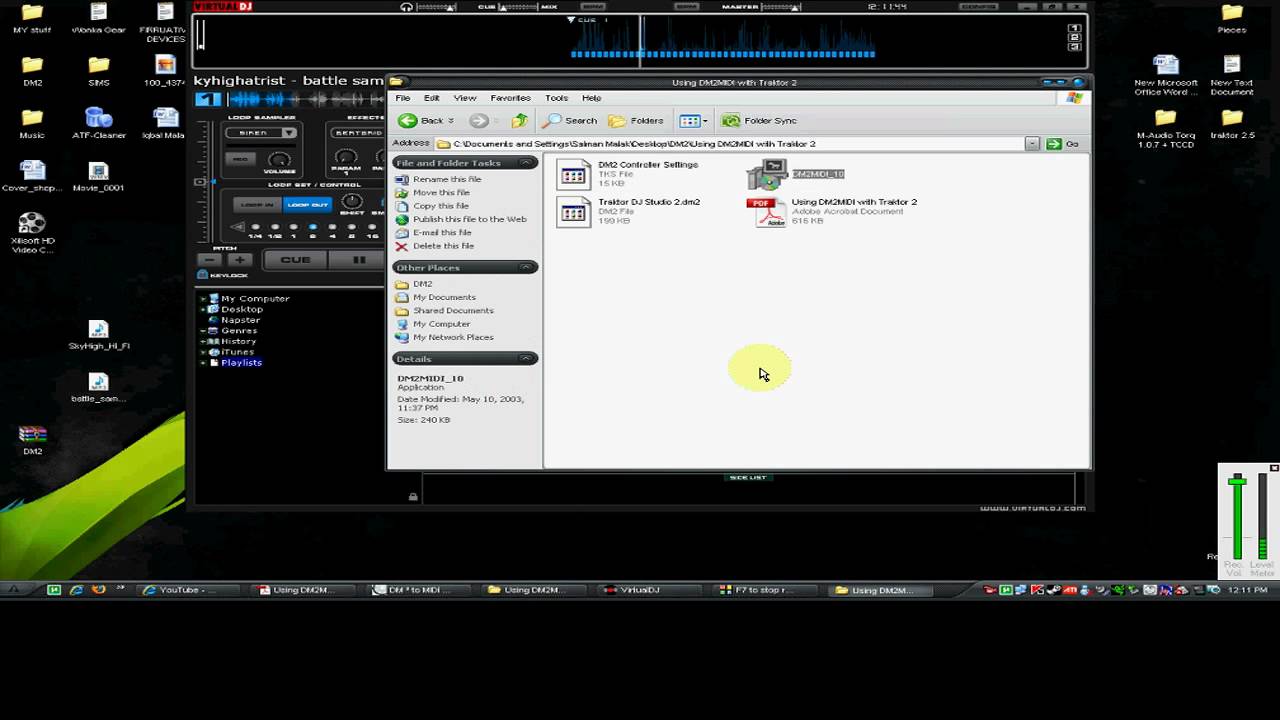Click Move this file
The height and width of the screenshot is (720, 1280).
pos(441,192)
